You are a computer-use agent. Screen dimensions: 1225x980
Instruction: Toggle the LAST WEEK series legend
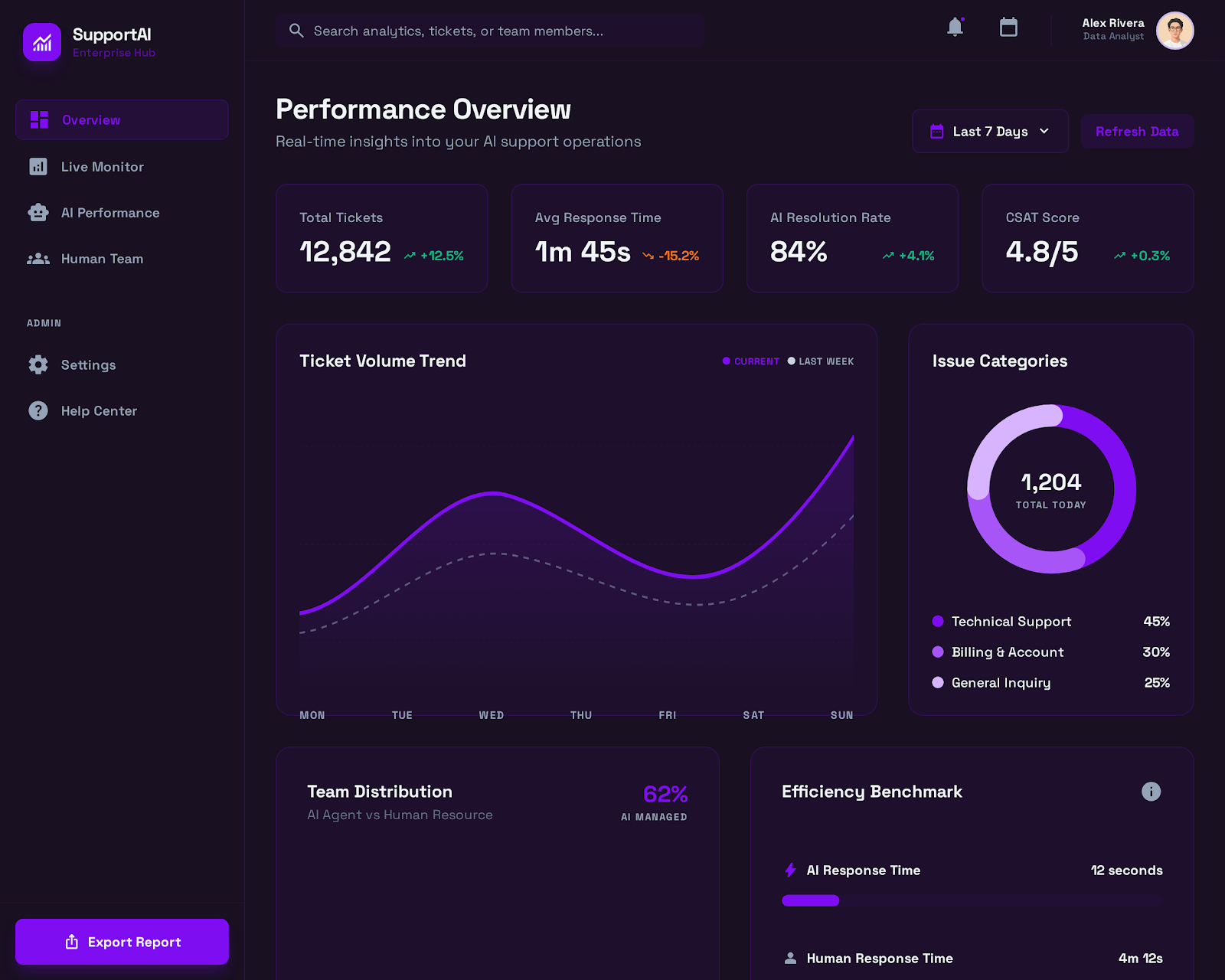(x=822, y=361)
